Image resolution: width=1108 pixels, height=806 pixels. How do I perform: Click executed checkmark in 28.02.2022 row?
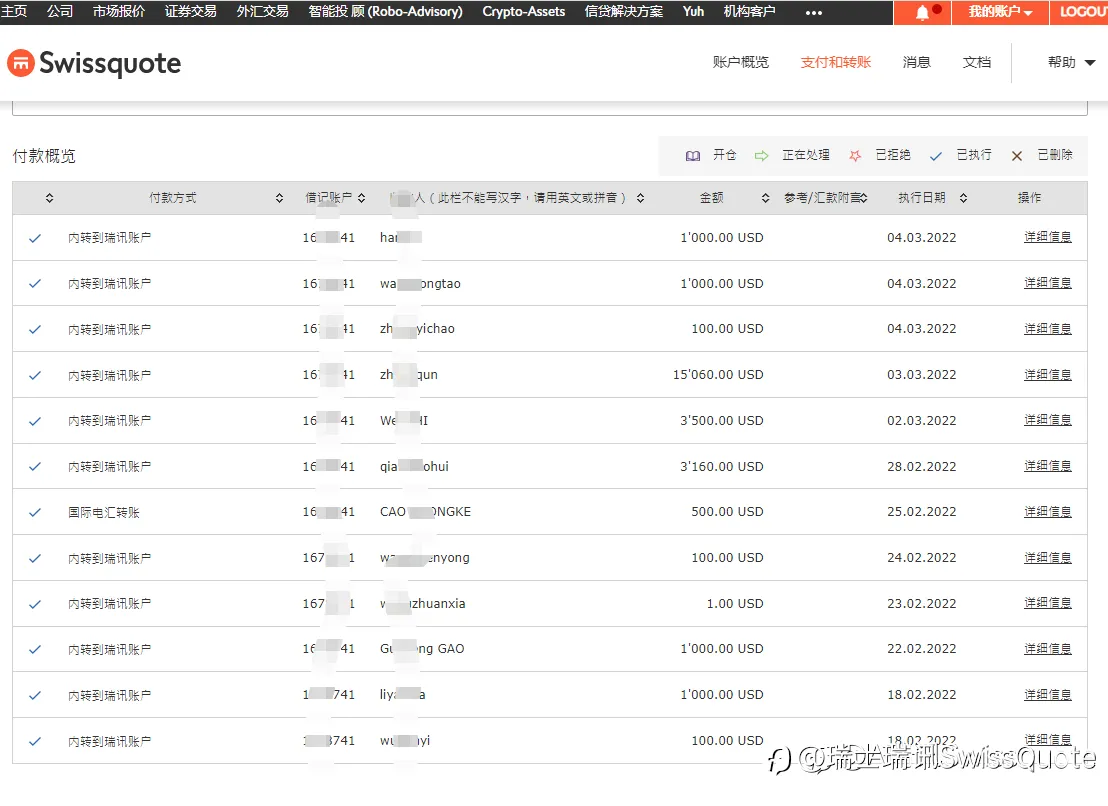click(x=35, y=466)
